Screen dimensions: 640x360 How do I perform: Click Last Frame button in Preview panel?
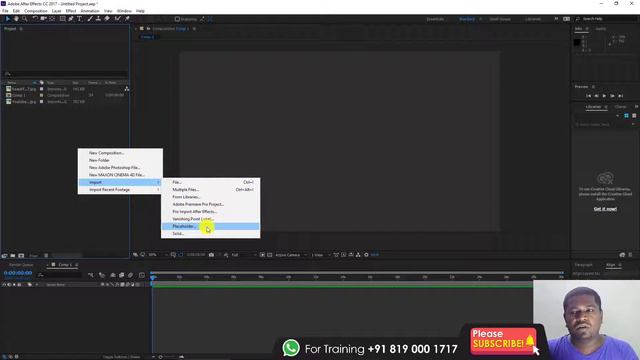620,96
